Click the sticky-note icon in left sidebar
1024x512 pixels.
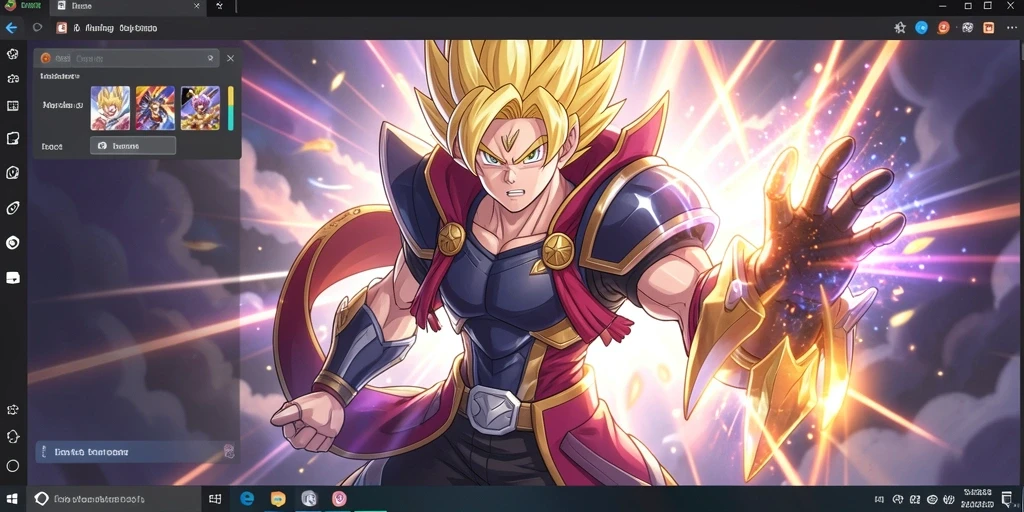click(12, 138)
